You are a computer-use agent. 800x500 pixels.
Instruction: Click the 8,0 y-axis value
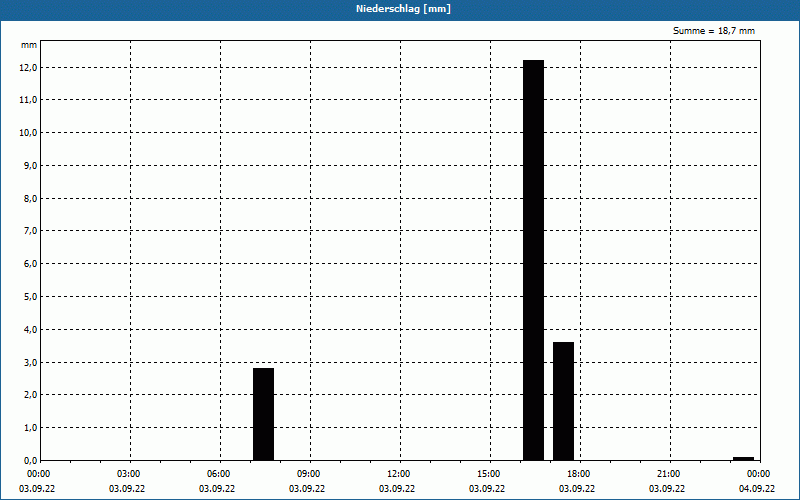point(31,198)
